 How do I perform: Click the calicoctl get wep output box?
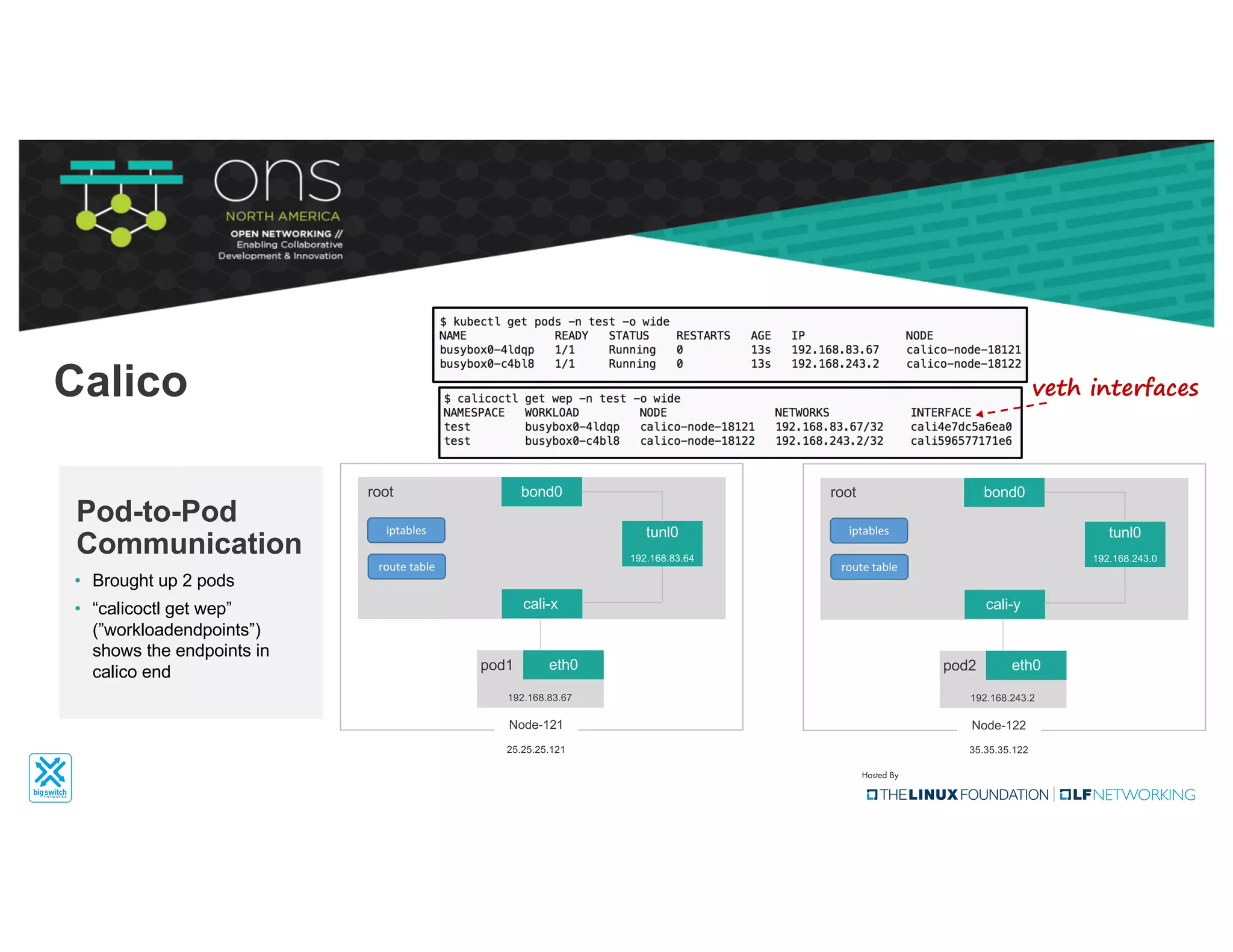click(729, 422)
